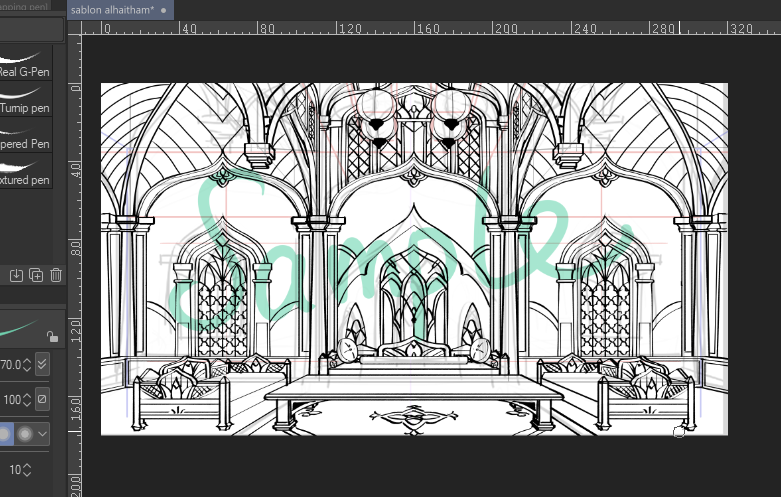Duplicate the current sub tool

click(x=36, y=275)
